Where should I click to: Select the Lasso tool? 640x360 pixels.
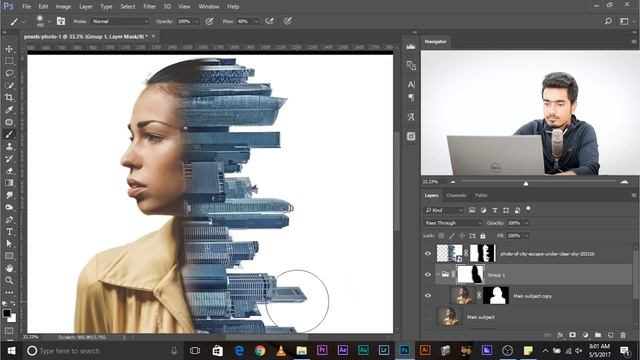(x=9, y=73)
